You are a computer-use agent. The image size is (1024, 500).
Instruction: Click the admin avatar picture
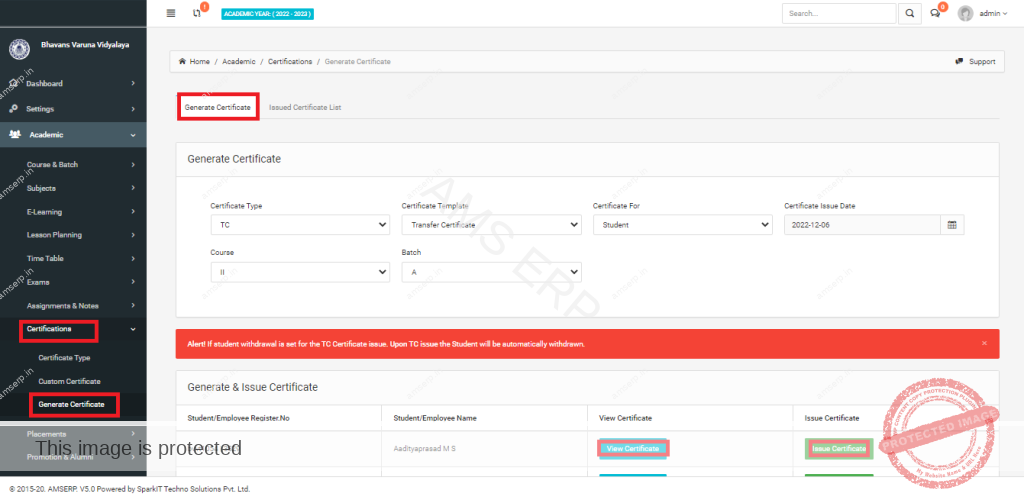[x=965, y=13]
